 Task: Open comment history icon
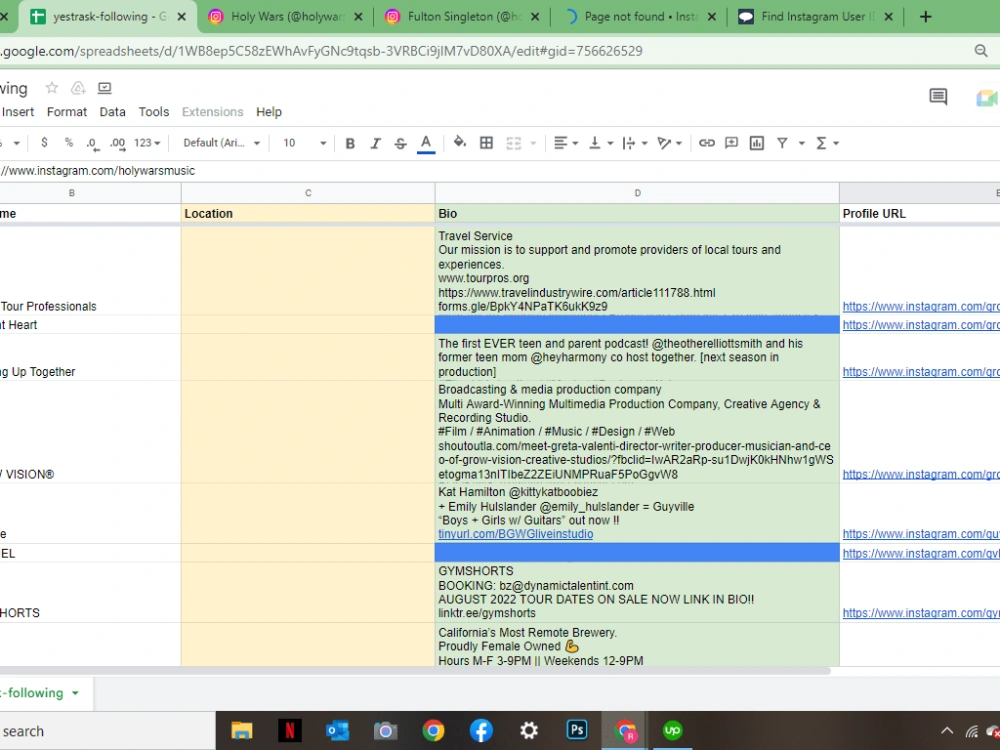pos(938,96)
